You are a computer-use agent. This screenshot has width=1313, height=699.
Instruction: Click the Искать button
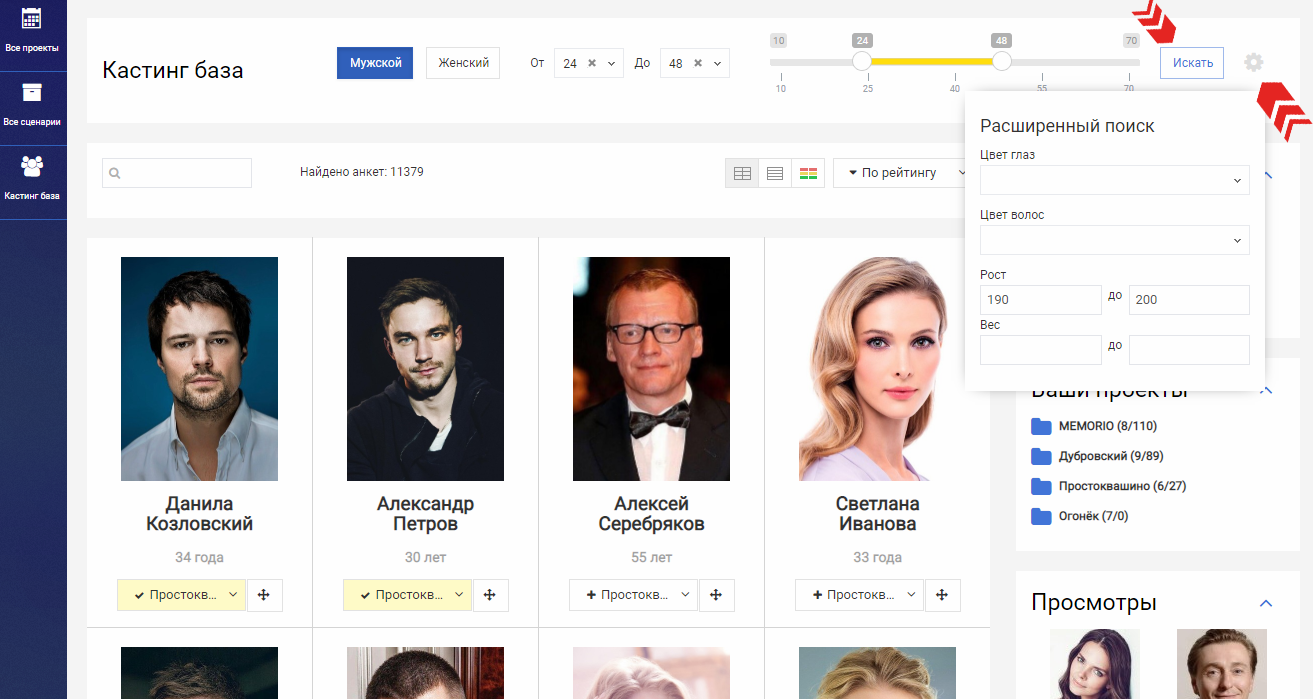(1192, 63)
